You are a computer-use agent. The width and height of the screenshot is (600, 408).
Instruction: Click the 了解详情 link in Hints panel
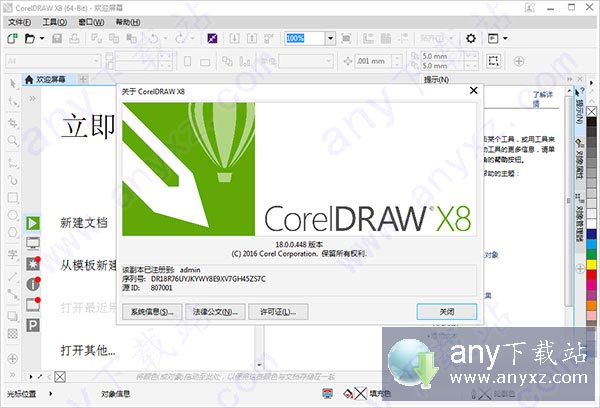[x=542, y=99]
